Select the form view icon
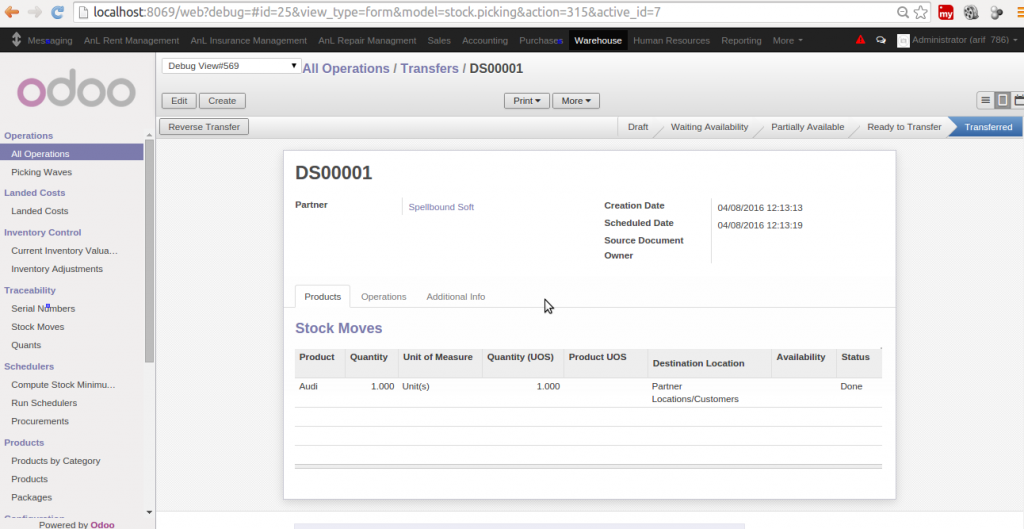This screenshot has height=529, width=1024. [1002, 100]
